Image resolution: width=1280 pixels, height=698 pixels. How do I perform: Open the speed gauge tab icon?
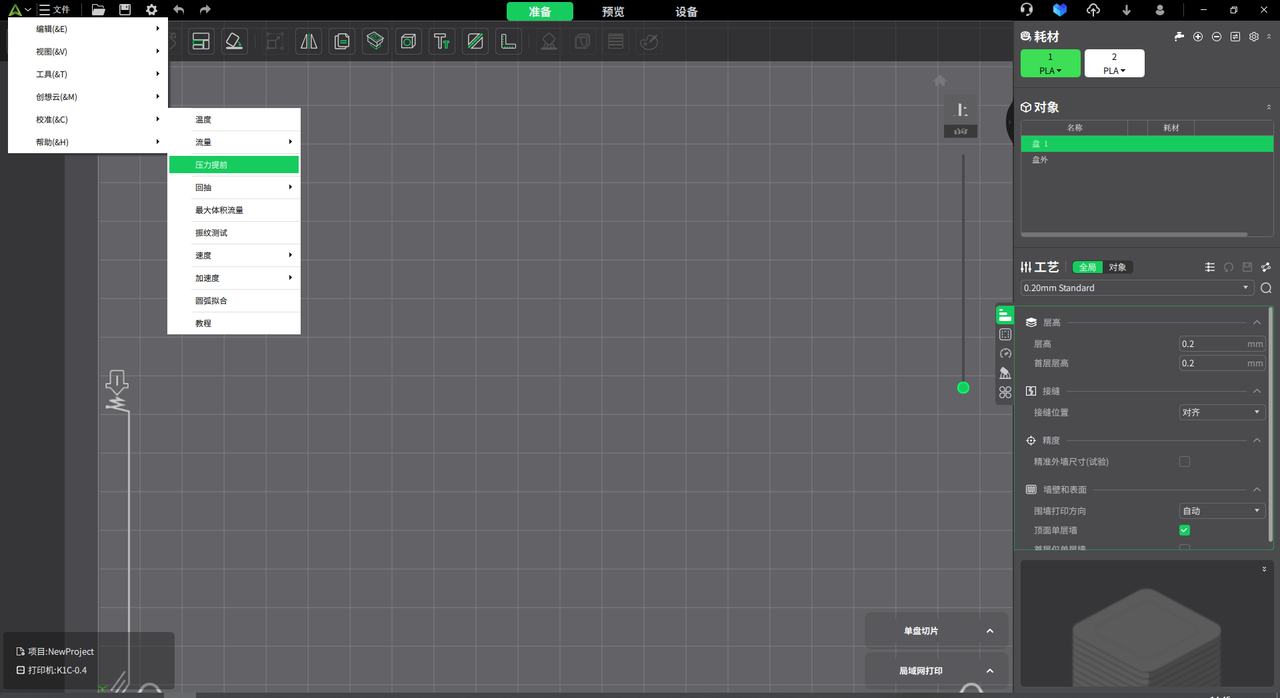coord(1005,353)
